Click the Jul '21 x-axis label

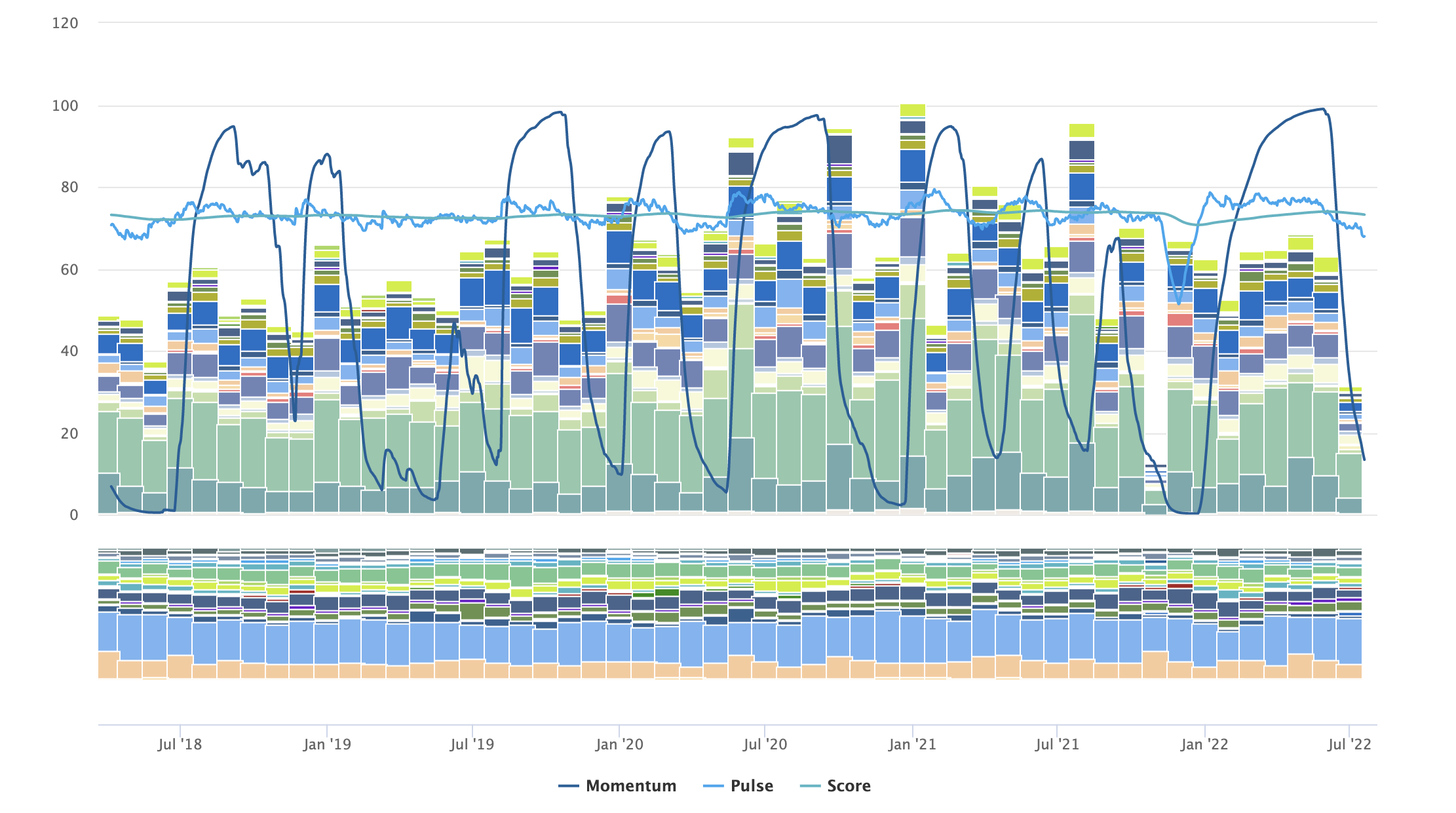[1057, 744]
